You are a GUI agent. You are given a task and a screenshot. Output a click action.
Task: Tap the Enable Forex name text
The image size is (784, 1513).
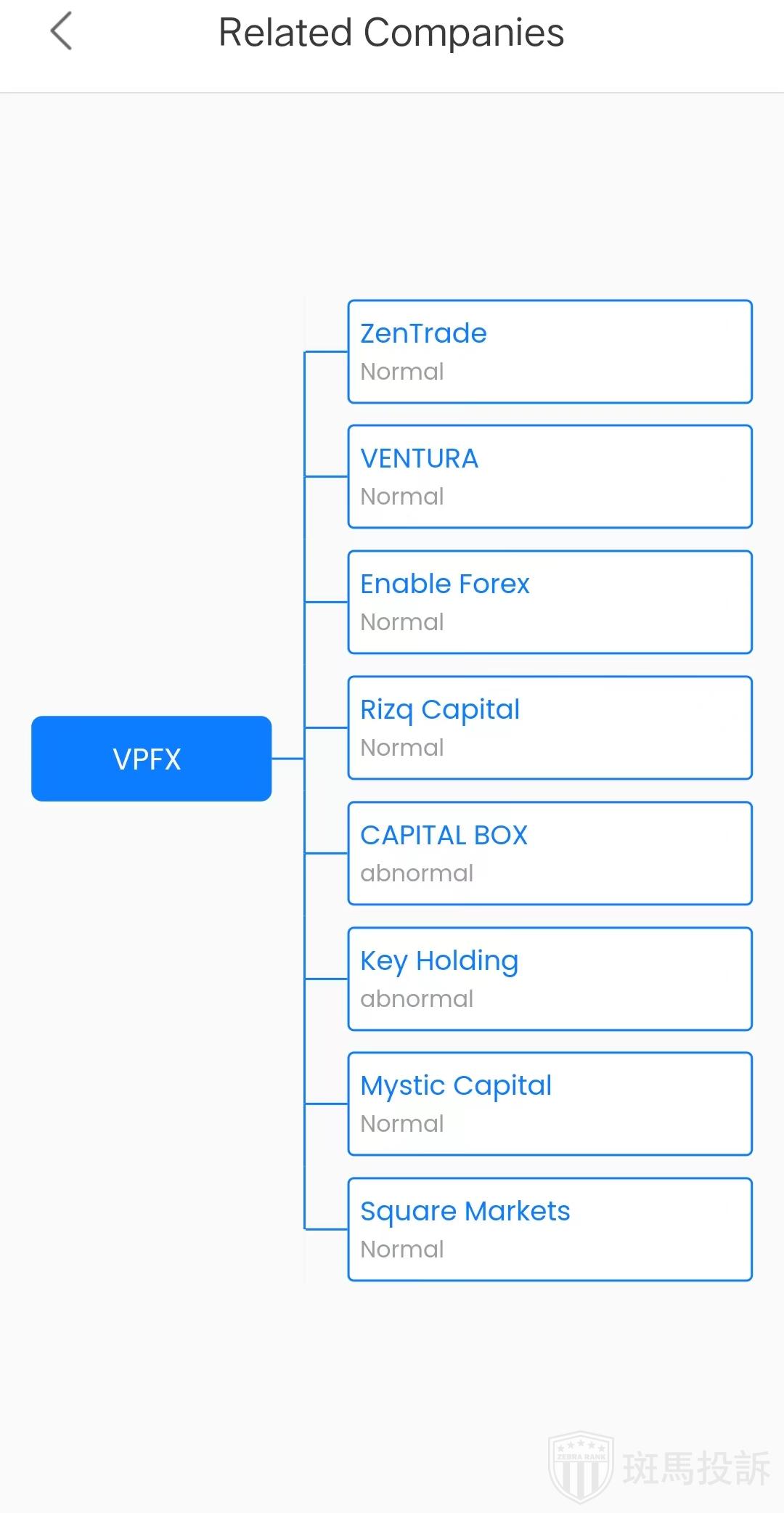pyautogui.click(x=444, y=584)
